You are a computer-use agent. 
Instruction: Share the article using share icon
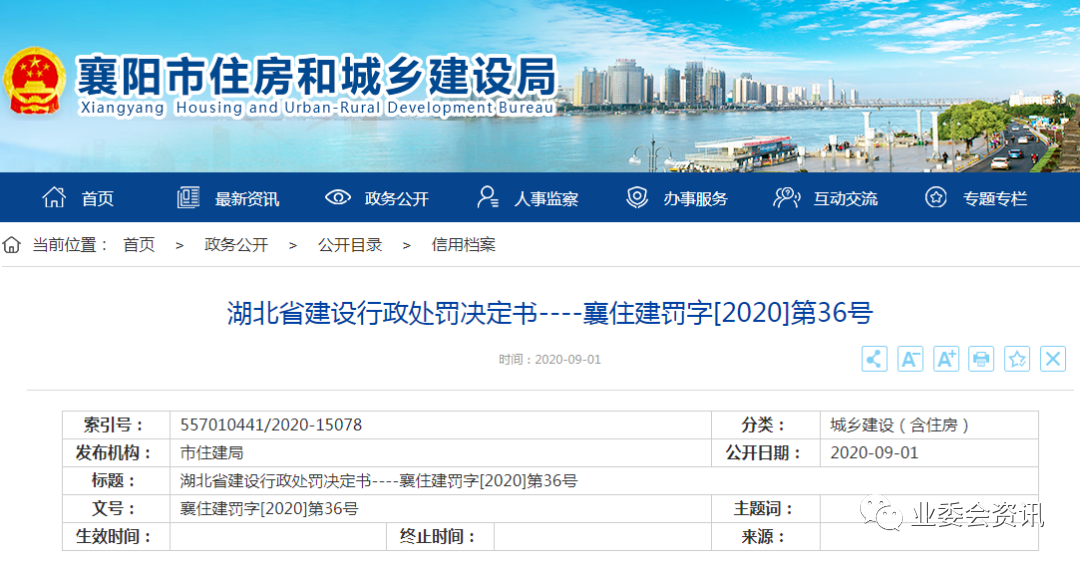874,359
